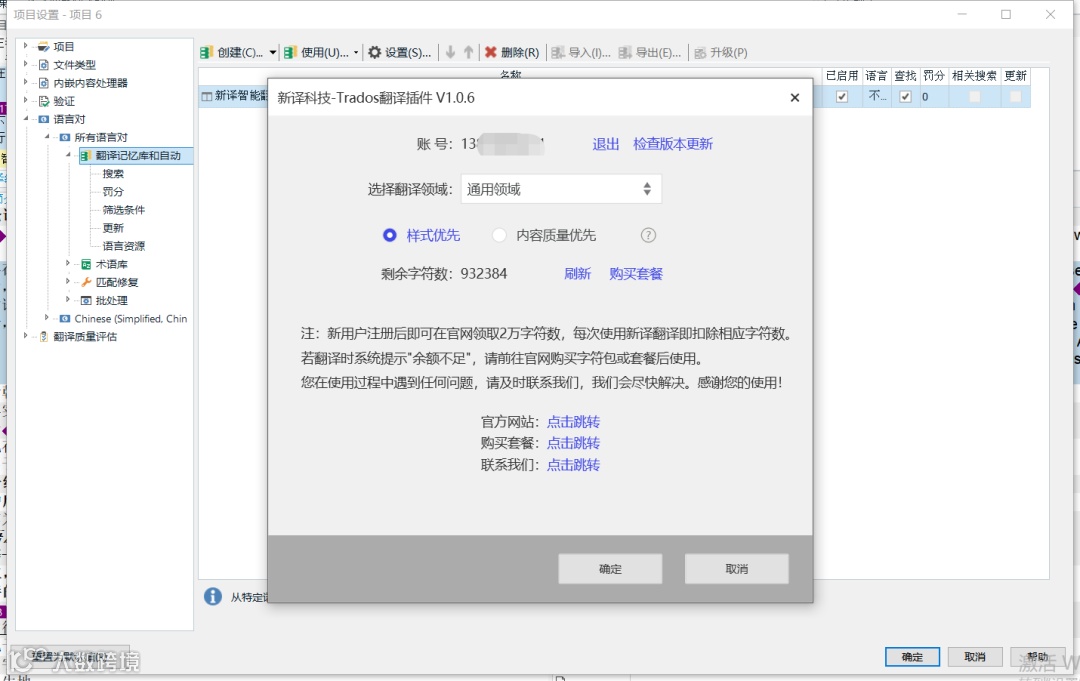Select 搜索 under translation memory
Viewport: 1080px width, 681px height.
pos(113,174)
